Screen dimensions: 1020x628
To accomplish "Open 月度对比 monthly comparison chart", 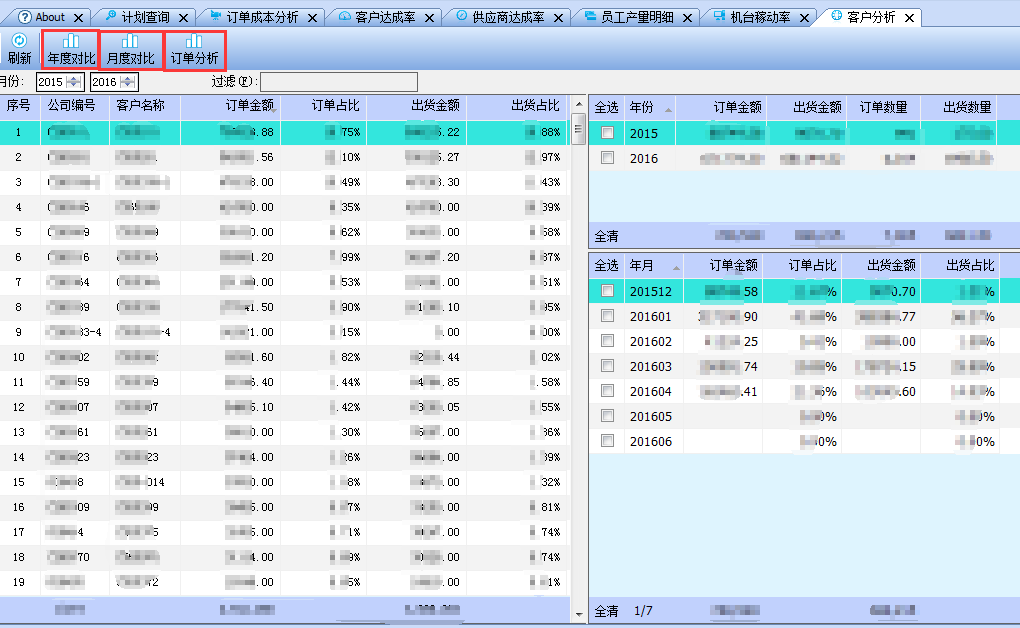I will (x=130, y=49).
